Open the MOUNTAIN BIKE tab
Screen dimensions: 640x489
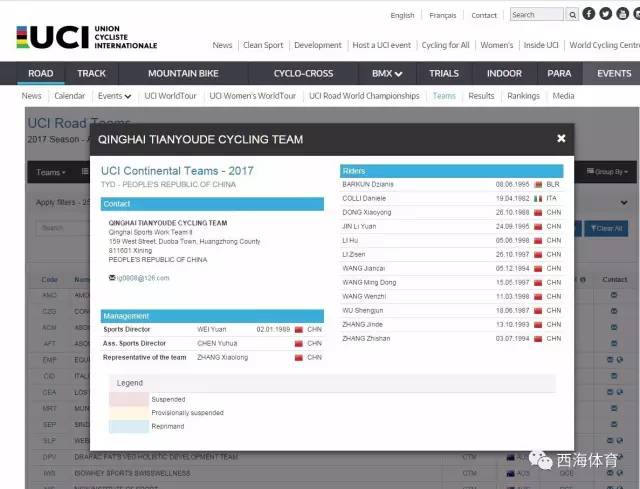[183, 73]
